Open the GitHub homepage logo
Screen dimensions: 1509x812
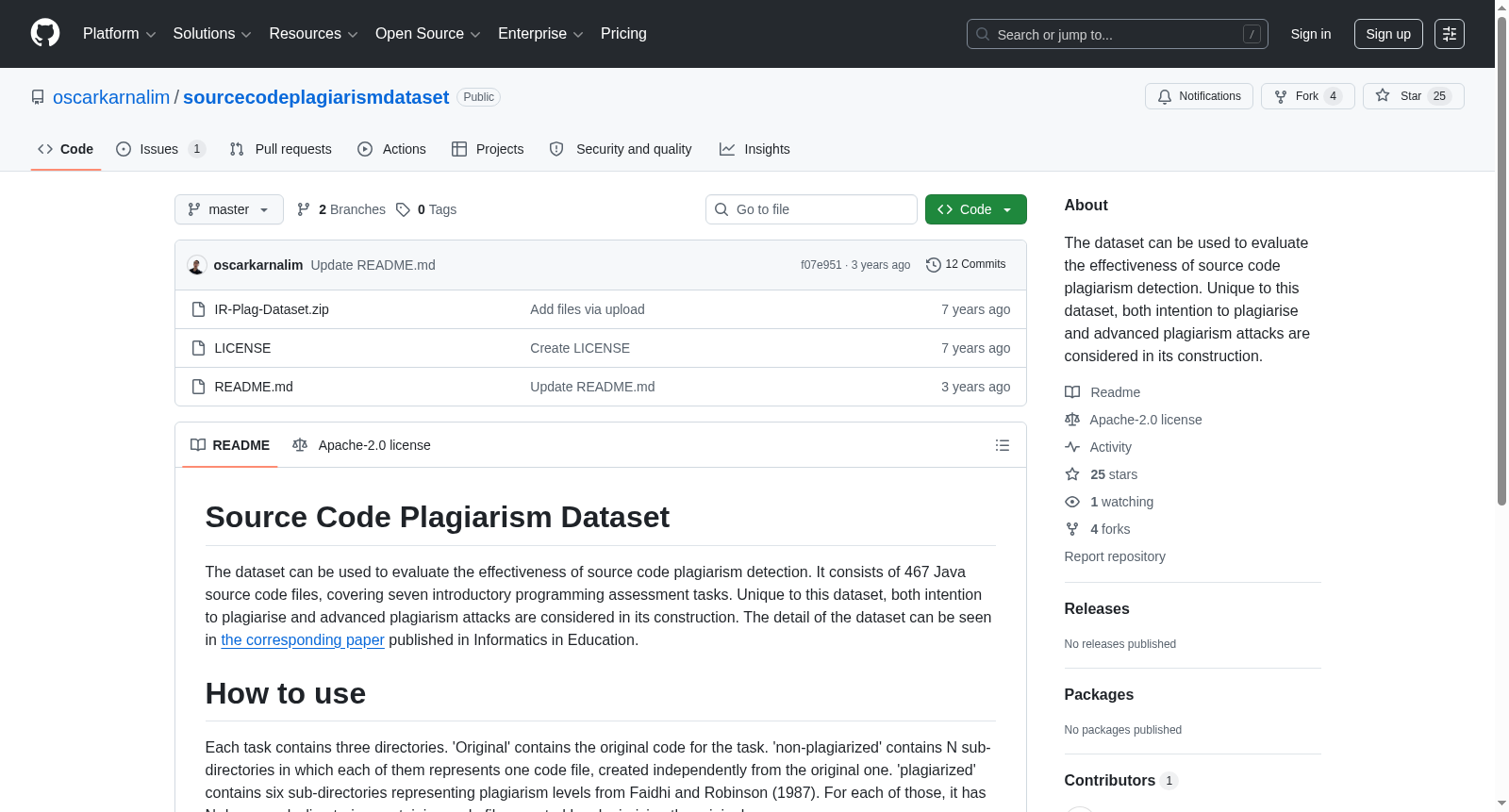(x=45, y=34)
